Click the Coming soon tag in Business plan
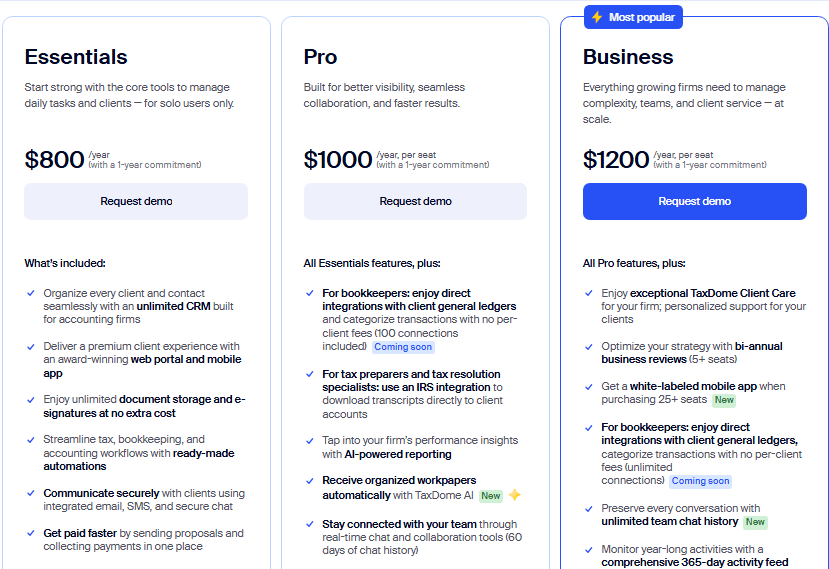Image resolution: width=829 pixels, height=569 pixels. (x=702, y=481)
